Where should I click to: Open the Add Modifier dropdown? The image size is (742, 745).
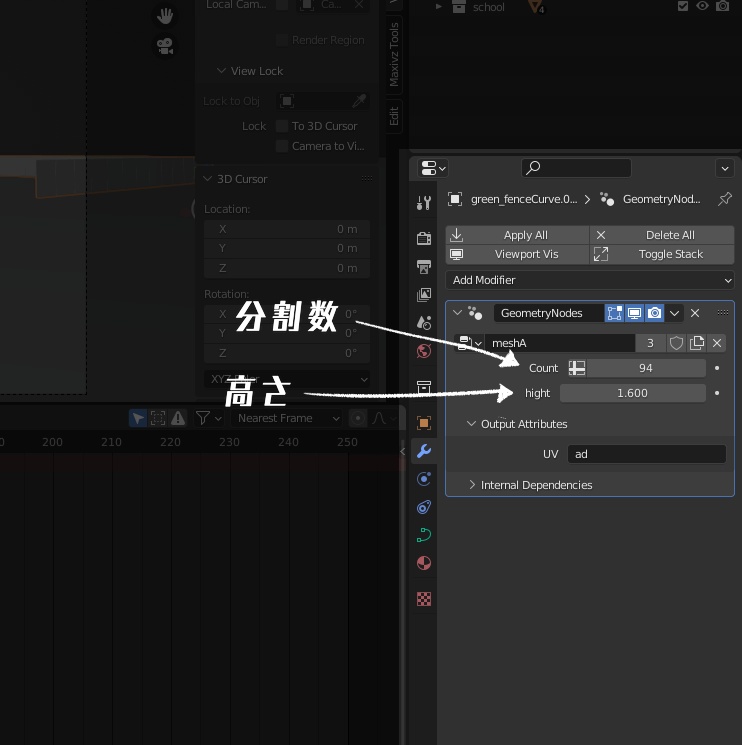[x=590, y=280]
